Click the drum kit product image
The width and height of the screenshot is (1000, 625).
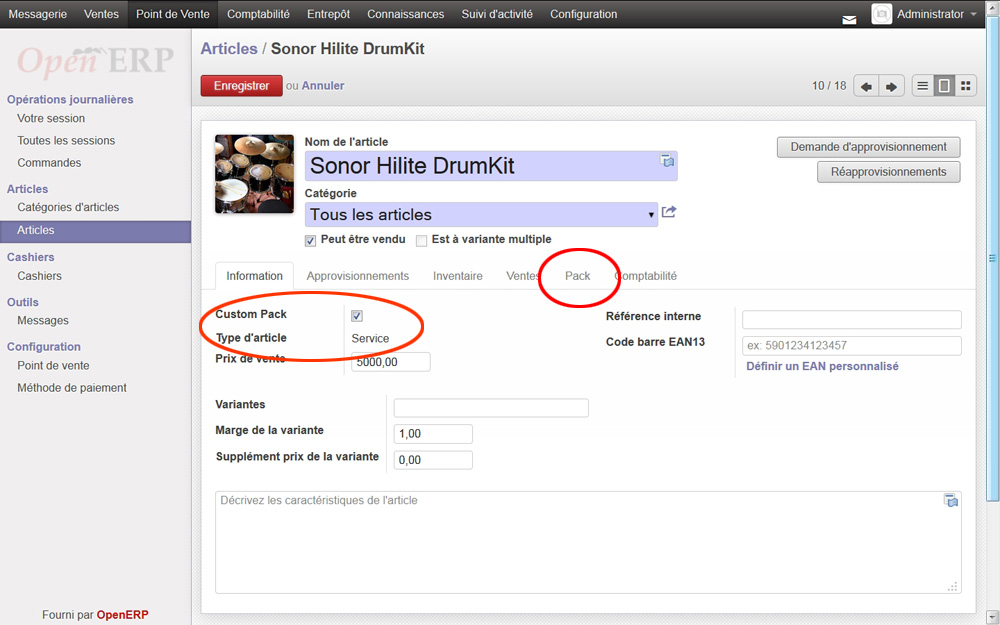pos(254,174)
